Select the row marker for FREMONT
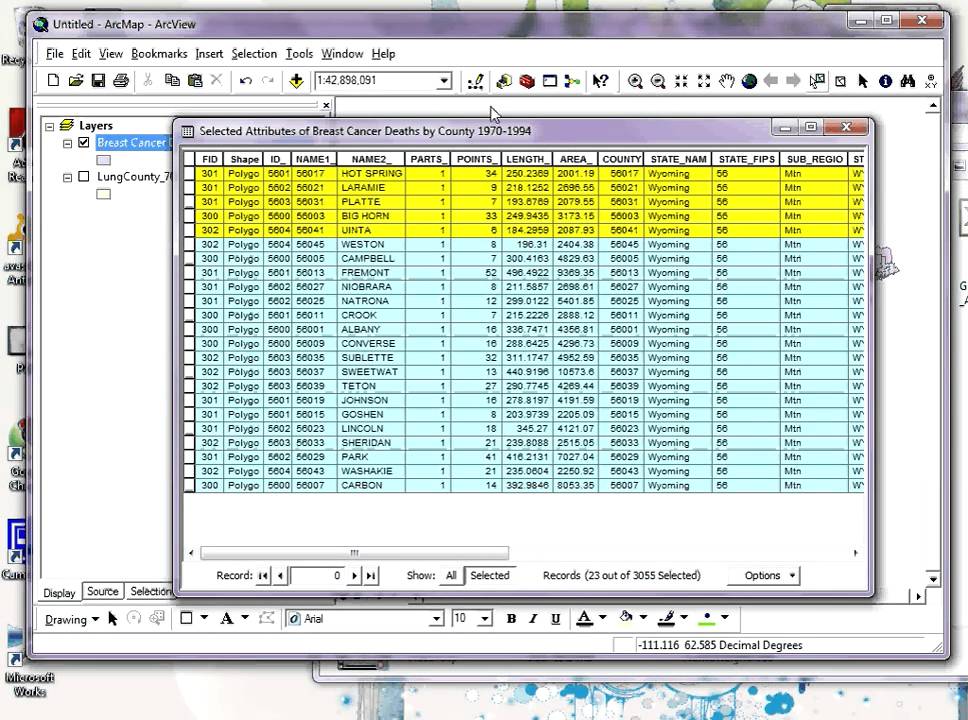Viewport: 968px width, 720px height. (x=190, y=273)
